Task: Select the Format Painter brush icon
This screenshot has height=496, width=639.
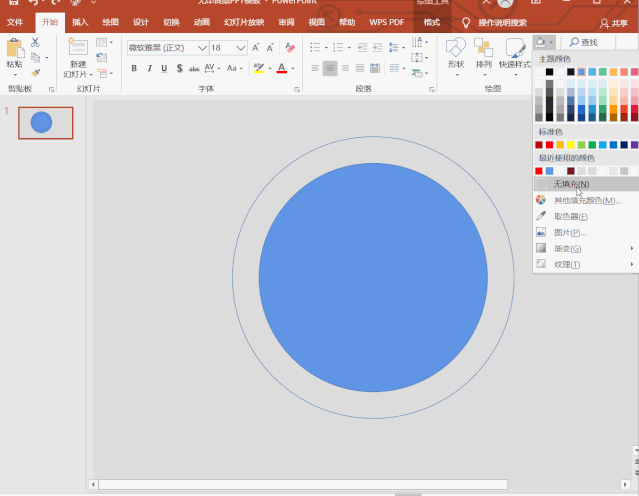Action: (x=36, y=72)
